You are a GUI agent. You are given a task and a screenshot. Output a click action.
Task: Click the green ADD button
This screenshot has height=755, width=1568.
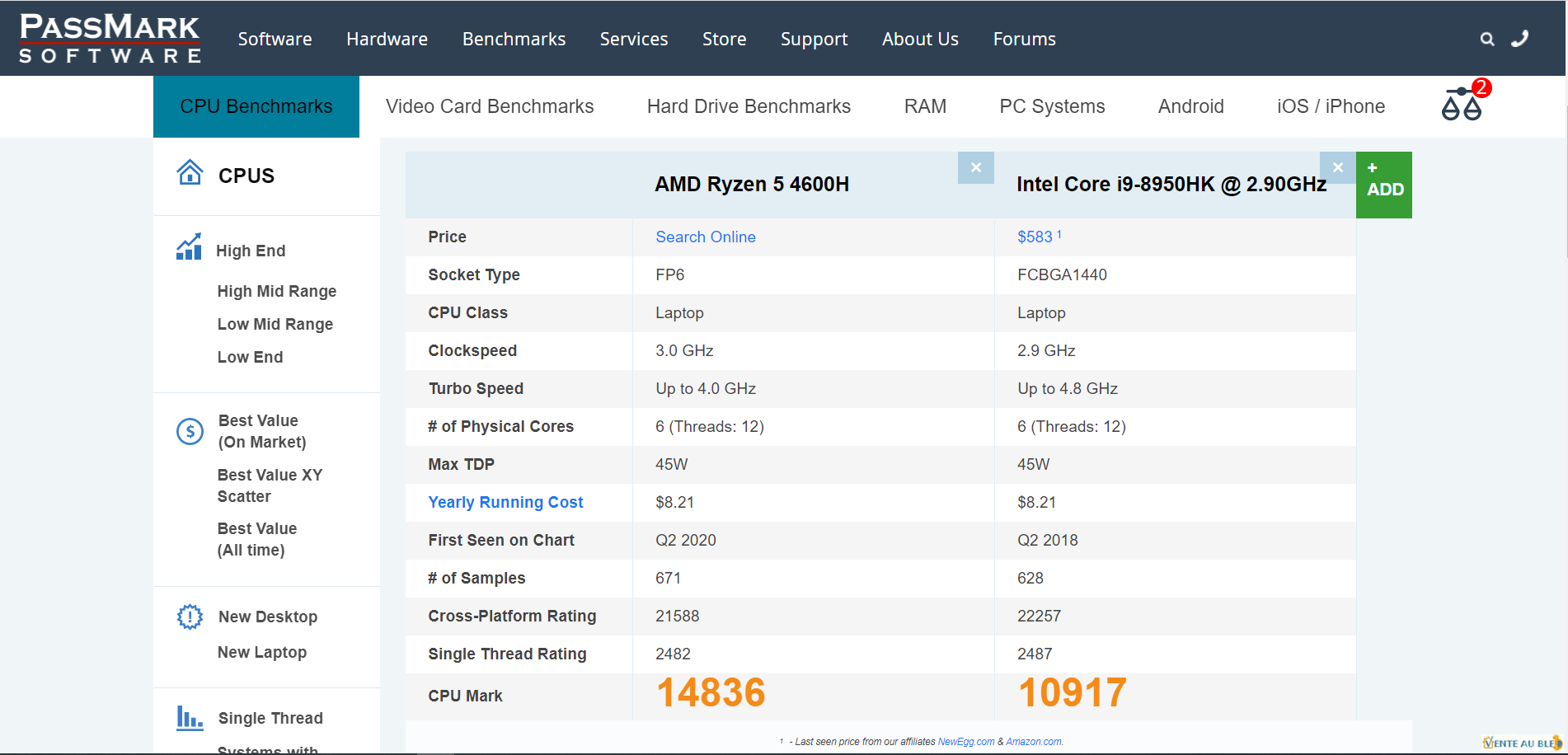coord(1384,185)
